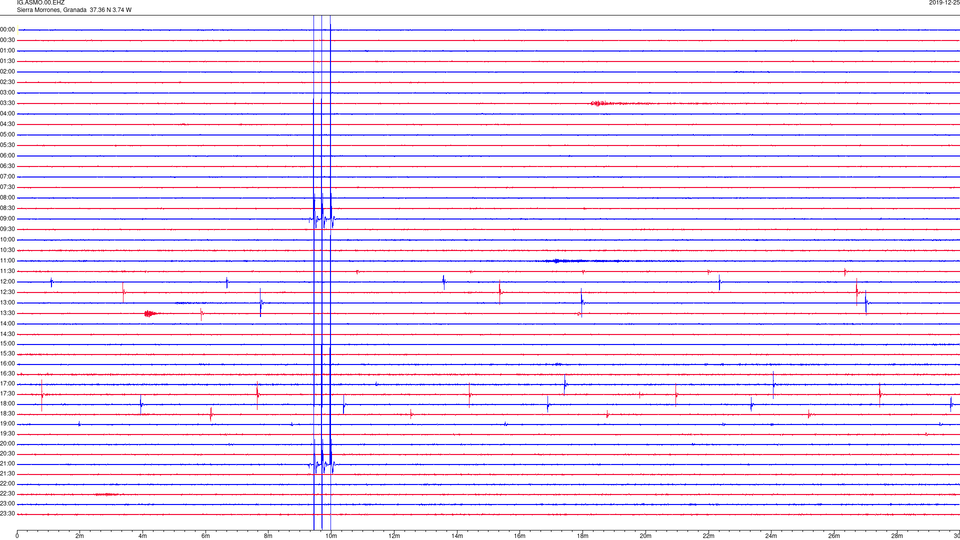Select the 17:30 time label
Viewport: 960px width, 540px height.
[x=7, y=394]
